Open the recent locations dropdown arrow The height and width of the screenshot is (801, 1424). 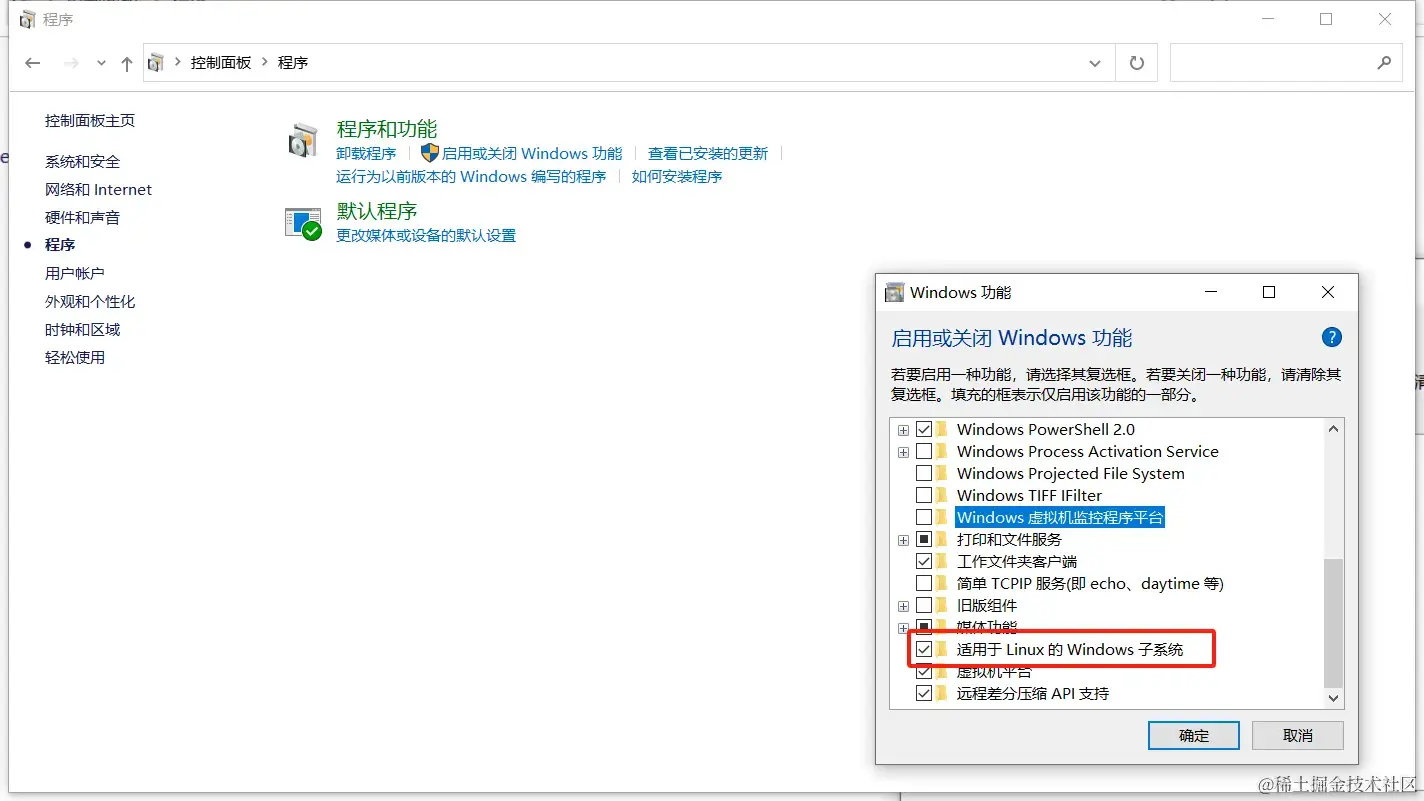pos(101,63)
